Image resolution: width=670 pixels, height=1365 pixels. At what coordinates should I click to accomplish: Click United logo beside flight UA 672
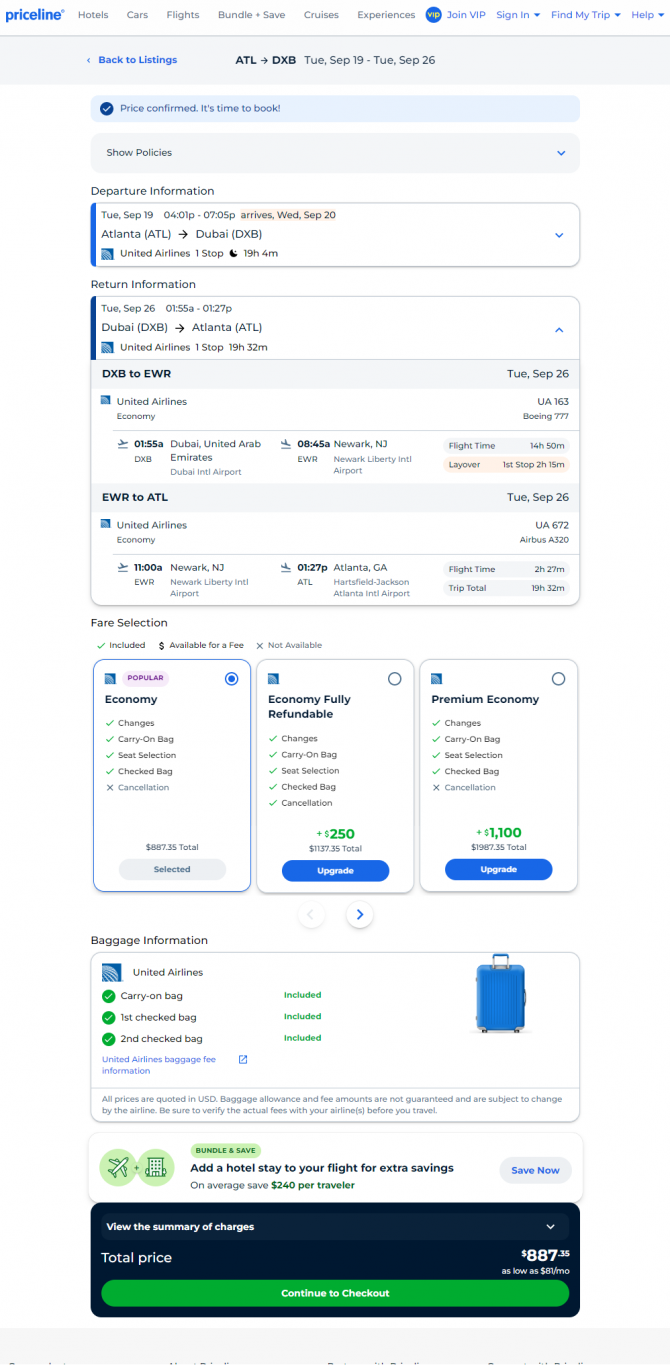[x=105, y=523]
